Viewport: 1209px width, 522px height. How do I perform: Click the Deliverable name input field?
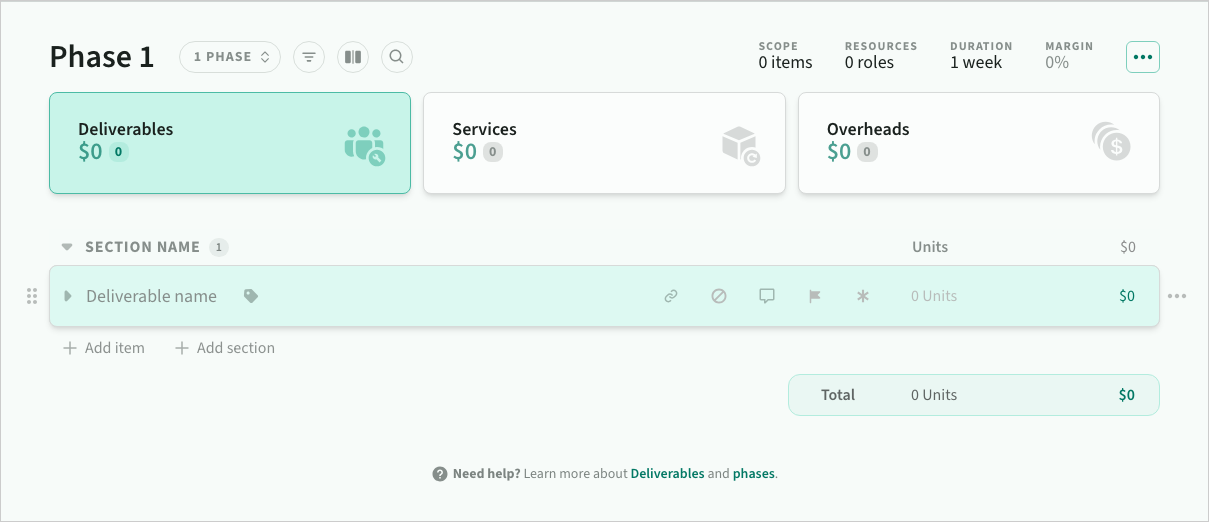coord(152,296)
